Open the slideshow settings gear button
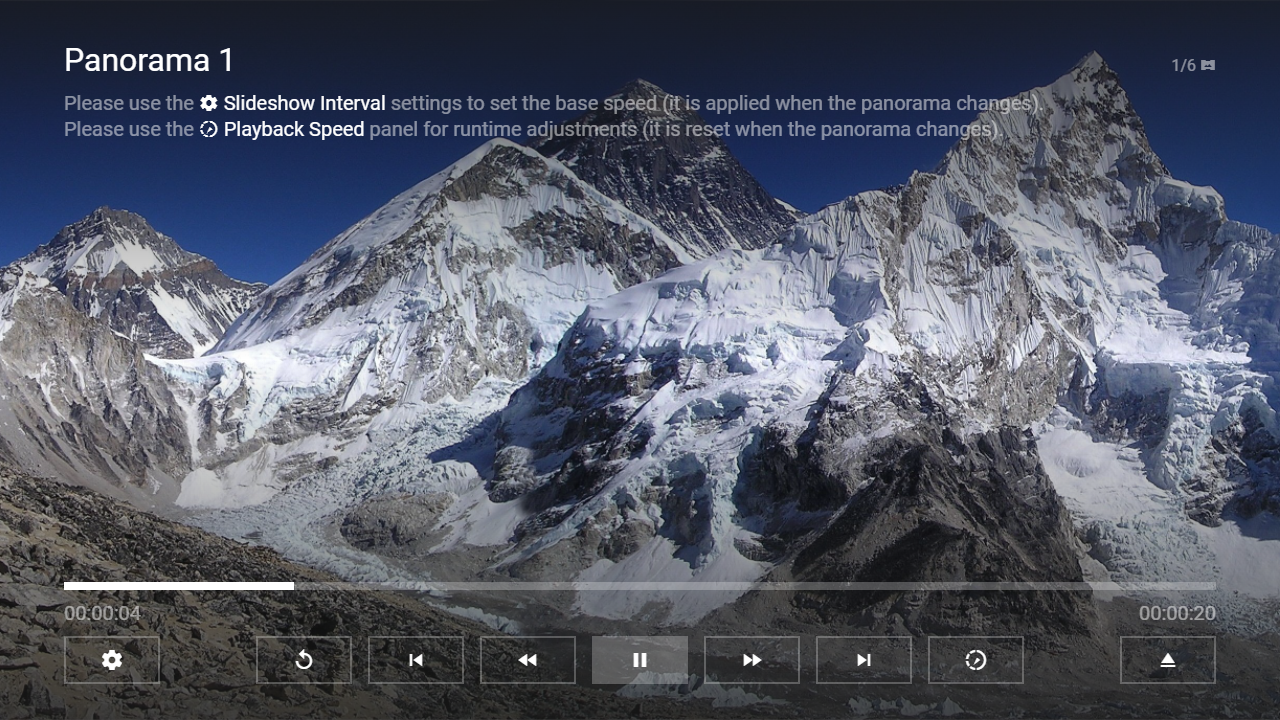1280x720 pixels. tap(112, 660)
